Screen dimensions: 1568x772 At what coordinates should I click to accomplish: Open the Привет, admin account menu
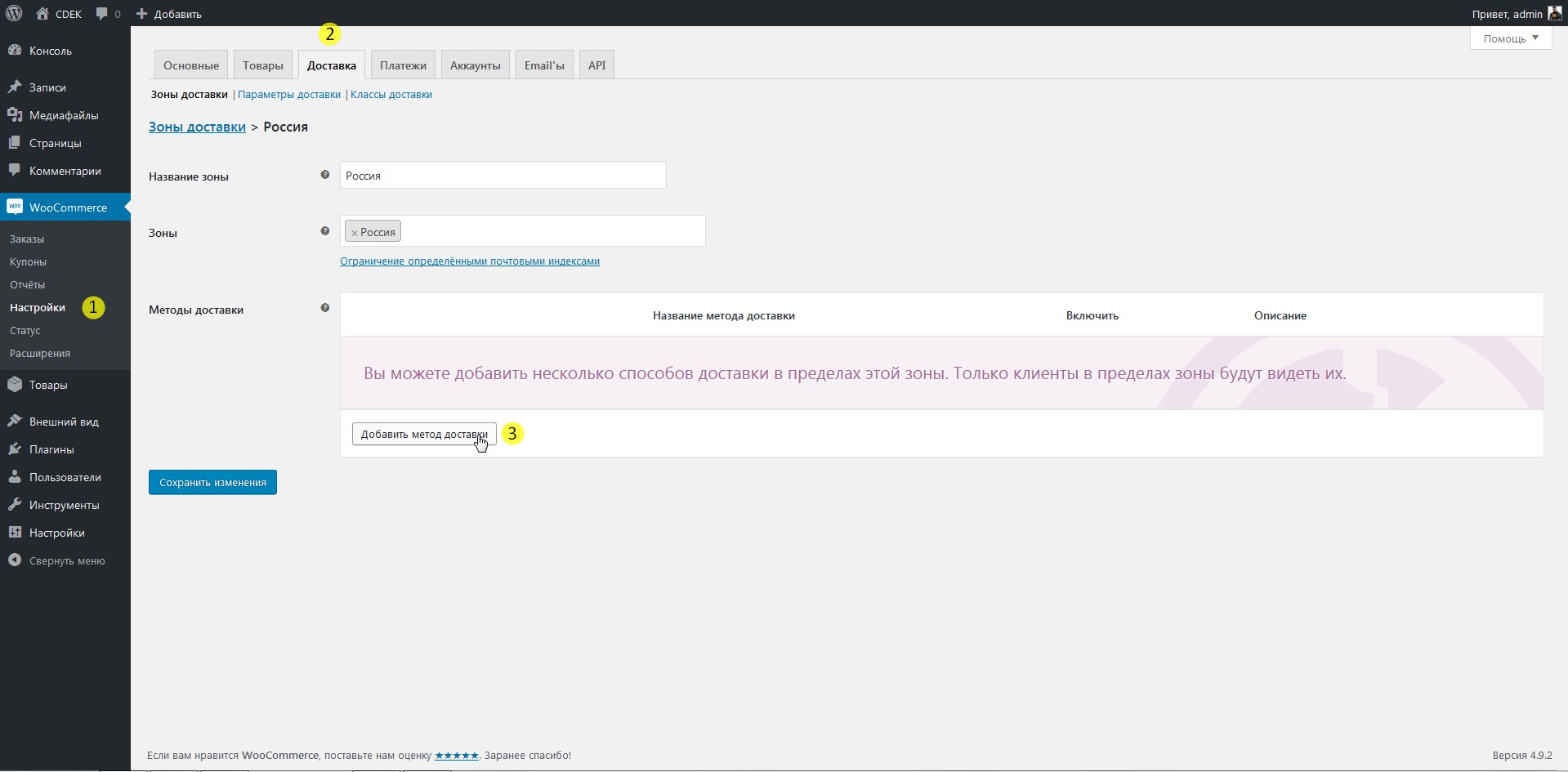point(1517,14)
